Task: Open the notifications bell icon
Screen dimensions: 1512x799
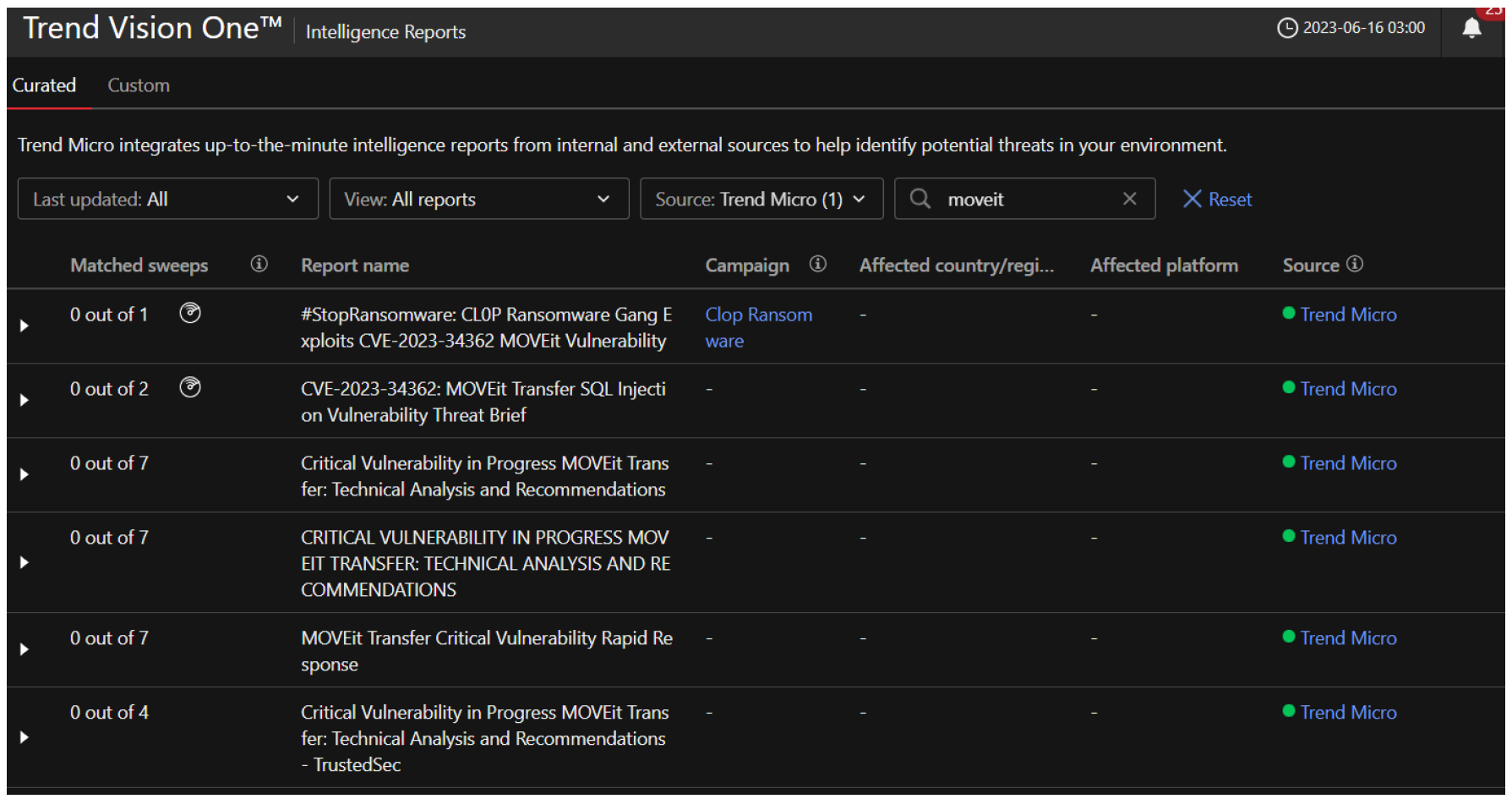Action: [x=1471, y=29]
